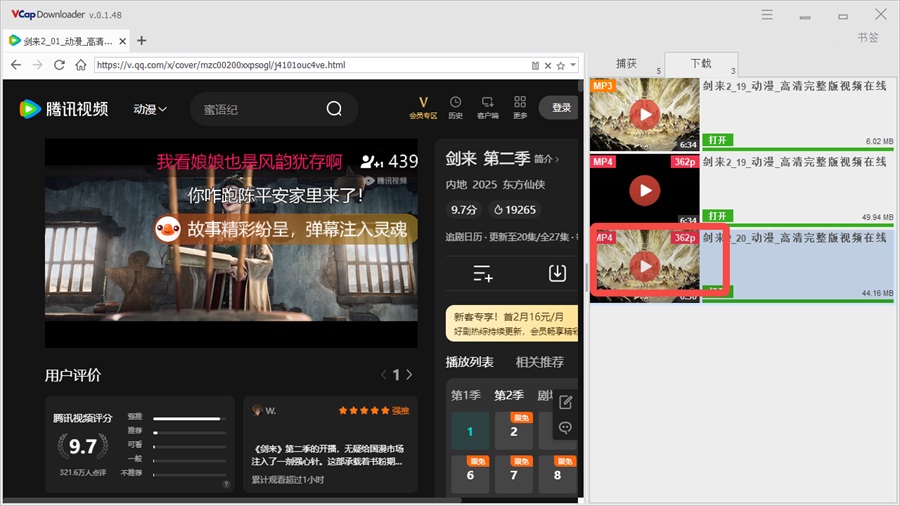Image resolution: width=900 pixels, height=506 pixels.
Task: Play the MP4 剑来2_19 download thumbnail
Action: (x=645, y=190)
